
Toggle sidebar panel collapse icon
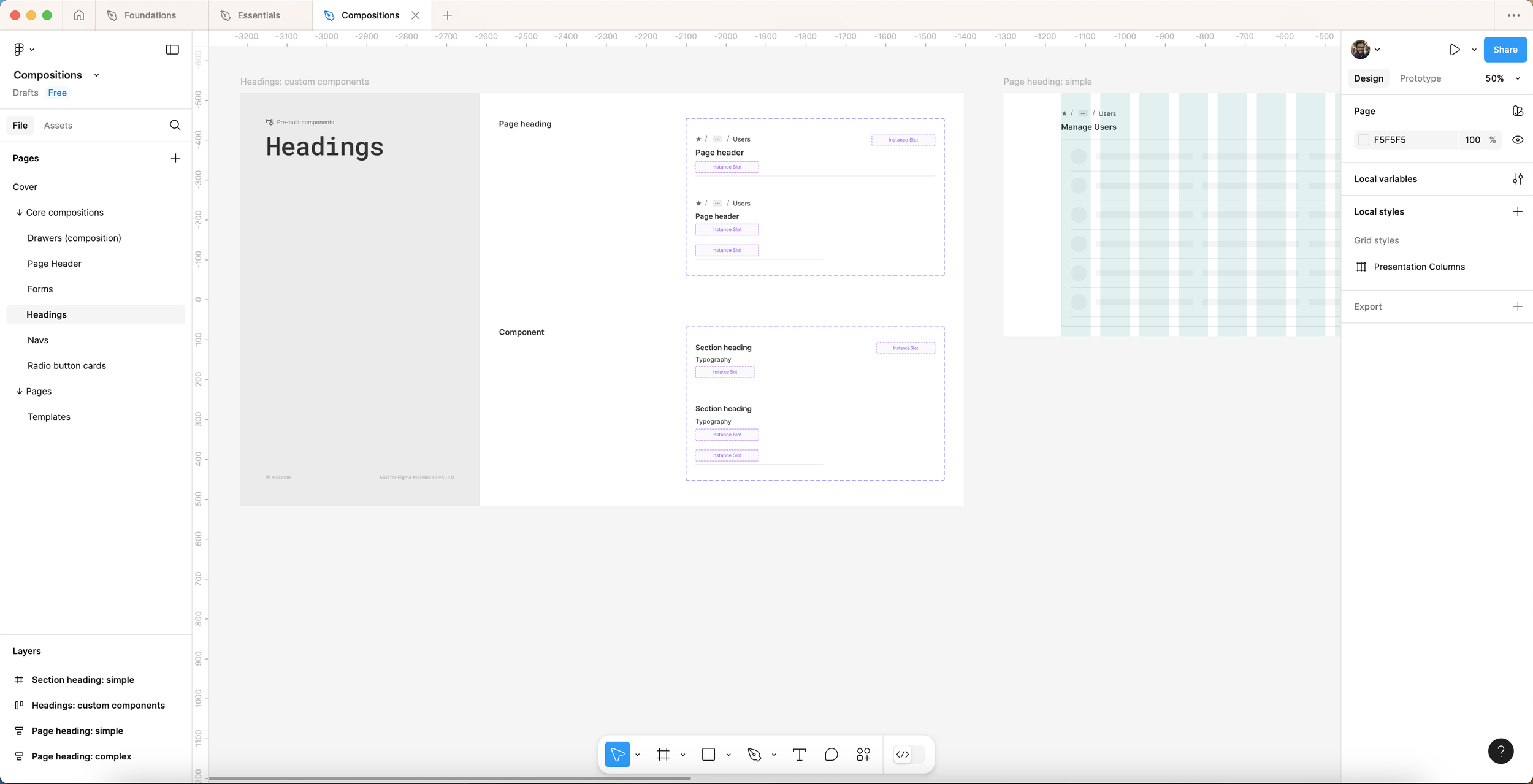click(172, 50)
